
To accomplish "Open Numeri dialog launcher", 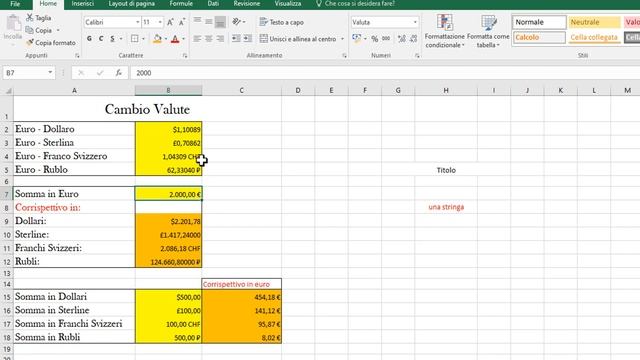I will coord(417,56).
